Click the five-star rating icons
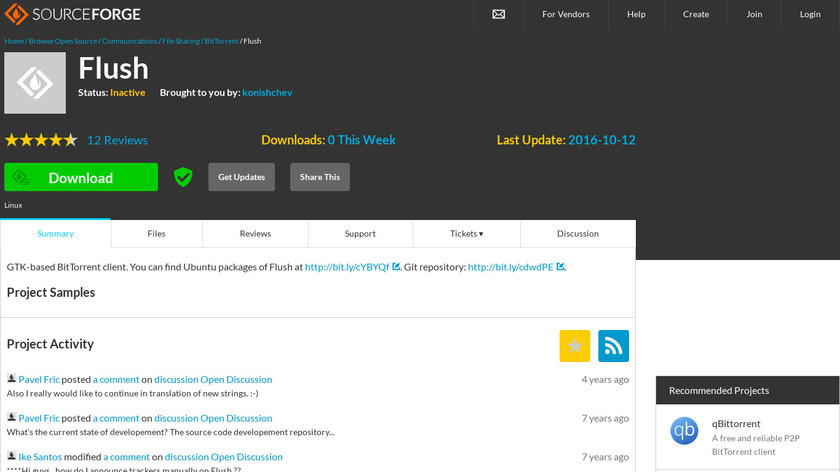This screenshot has width=840, height=472. (x=41, y=140)
